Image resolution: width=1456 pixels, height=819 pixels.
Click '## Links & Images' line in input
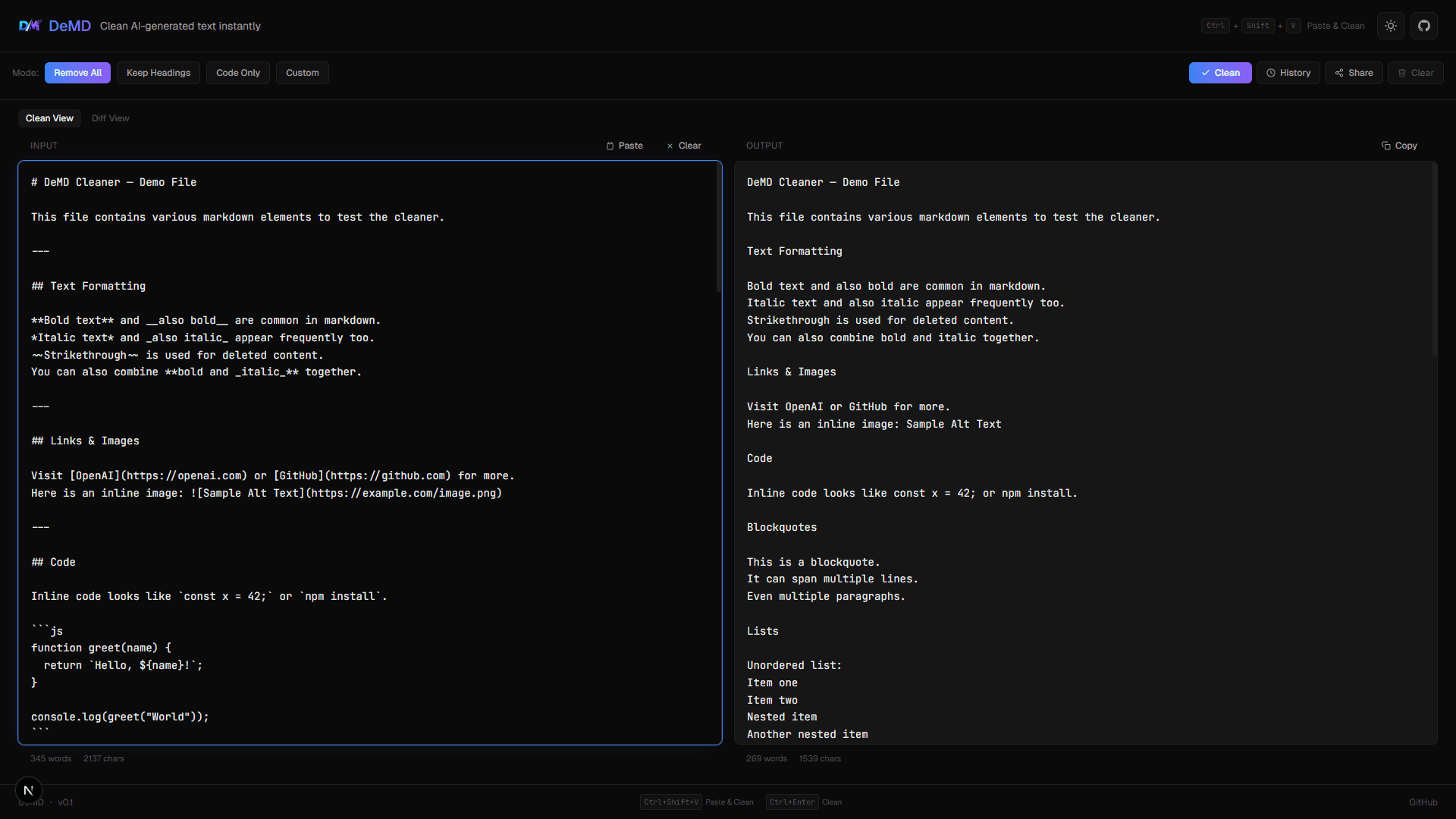point(86,441)
